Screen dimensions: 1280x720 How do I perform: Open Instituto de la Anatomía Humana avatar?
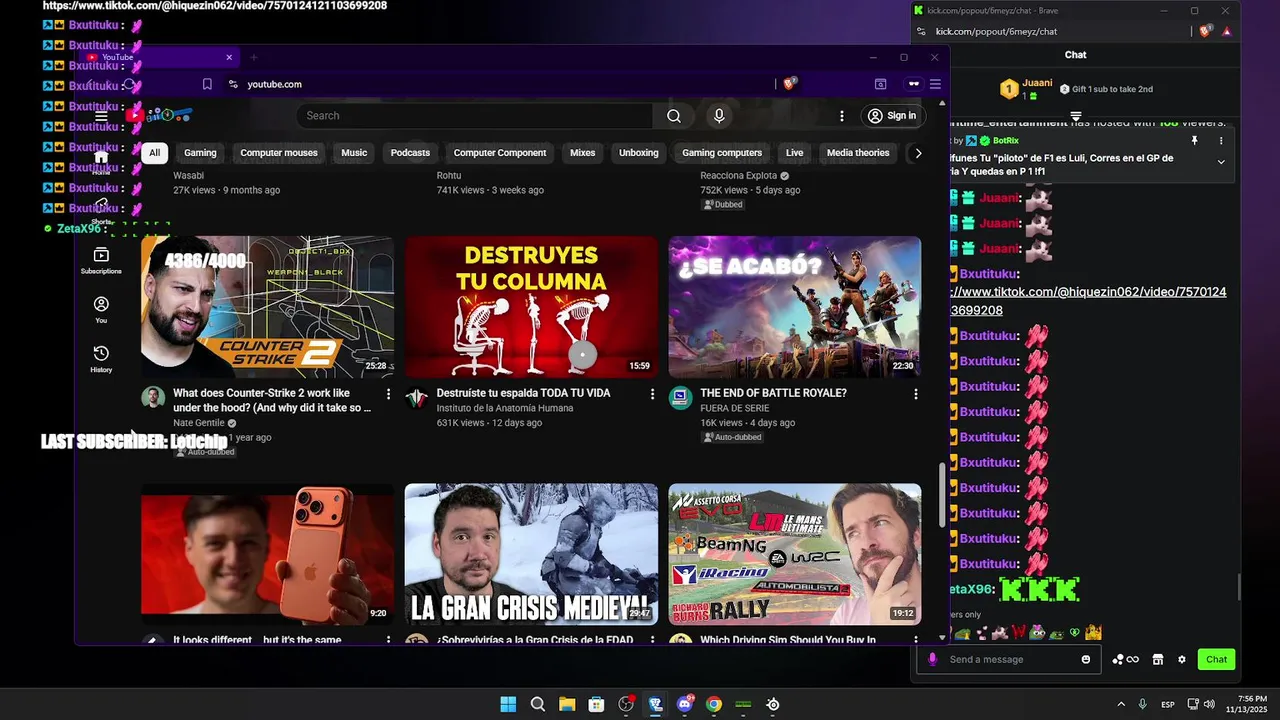[417, 398]
